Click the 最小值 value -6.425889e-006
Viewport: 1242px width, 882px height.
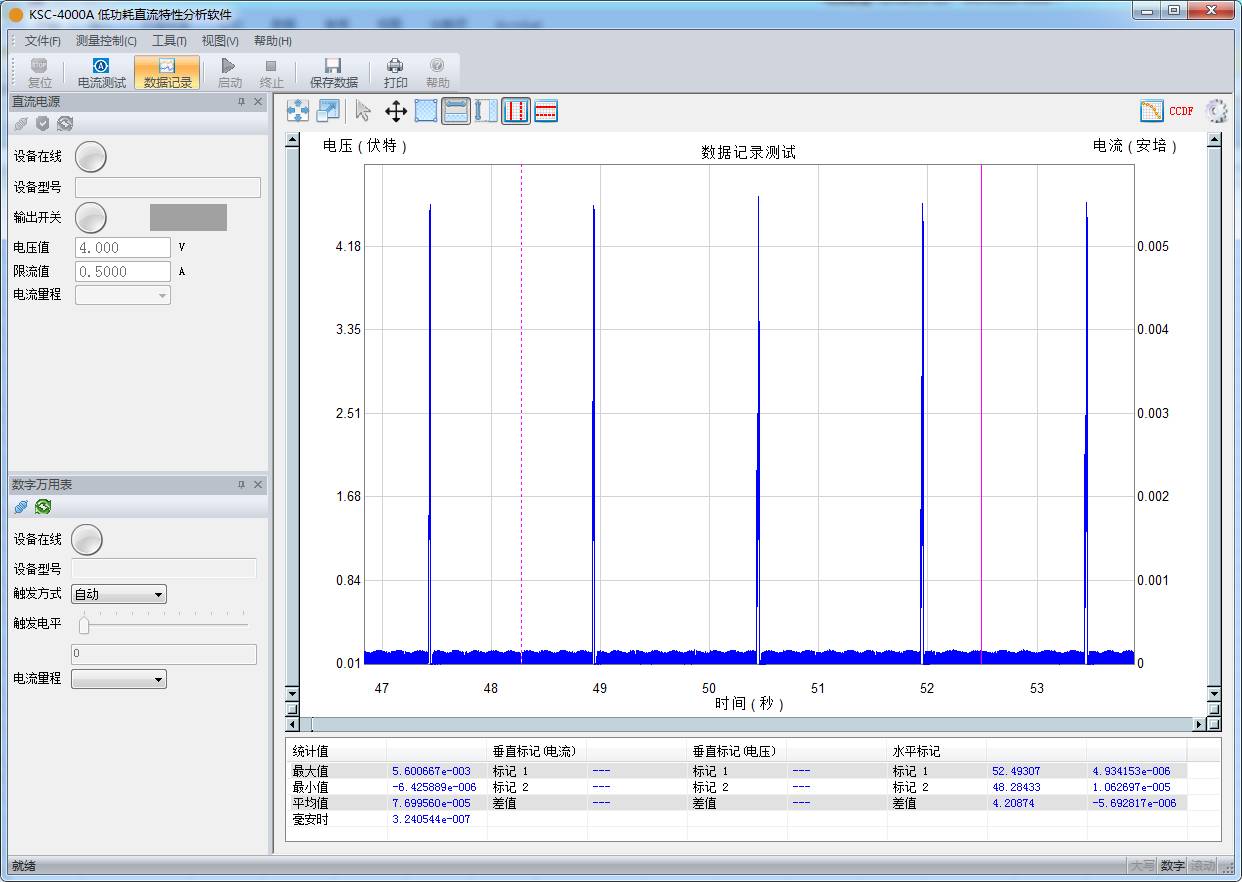(x=433, y=787)
